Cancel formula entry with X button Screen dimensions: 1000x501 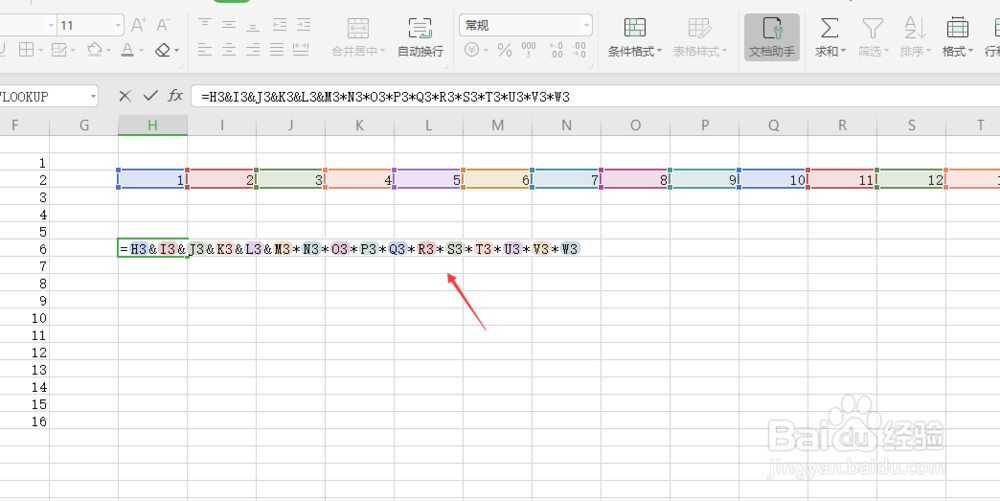125,96
